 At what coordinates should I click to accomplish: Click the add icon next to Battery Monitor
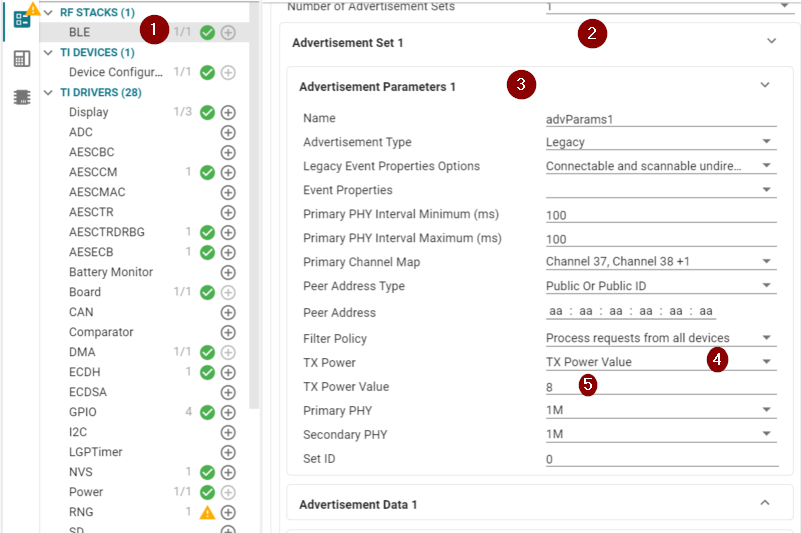point(228,272)
